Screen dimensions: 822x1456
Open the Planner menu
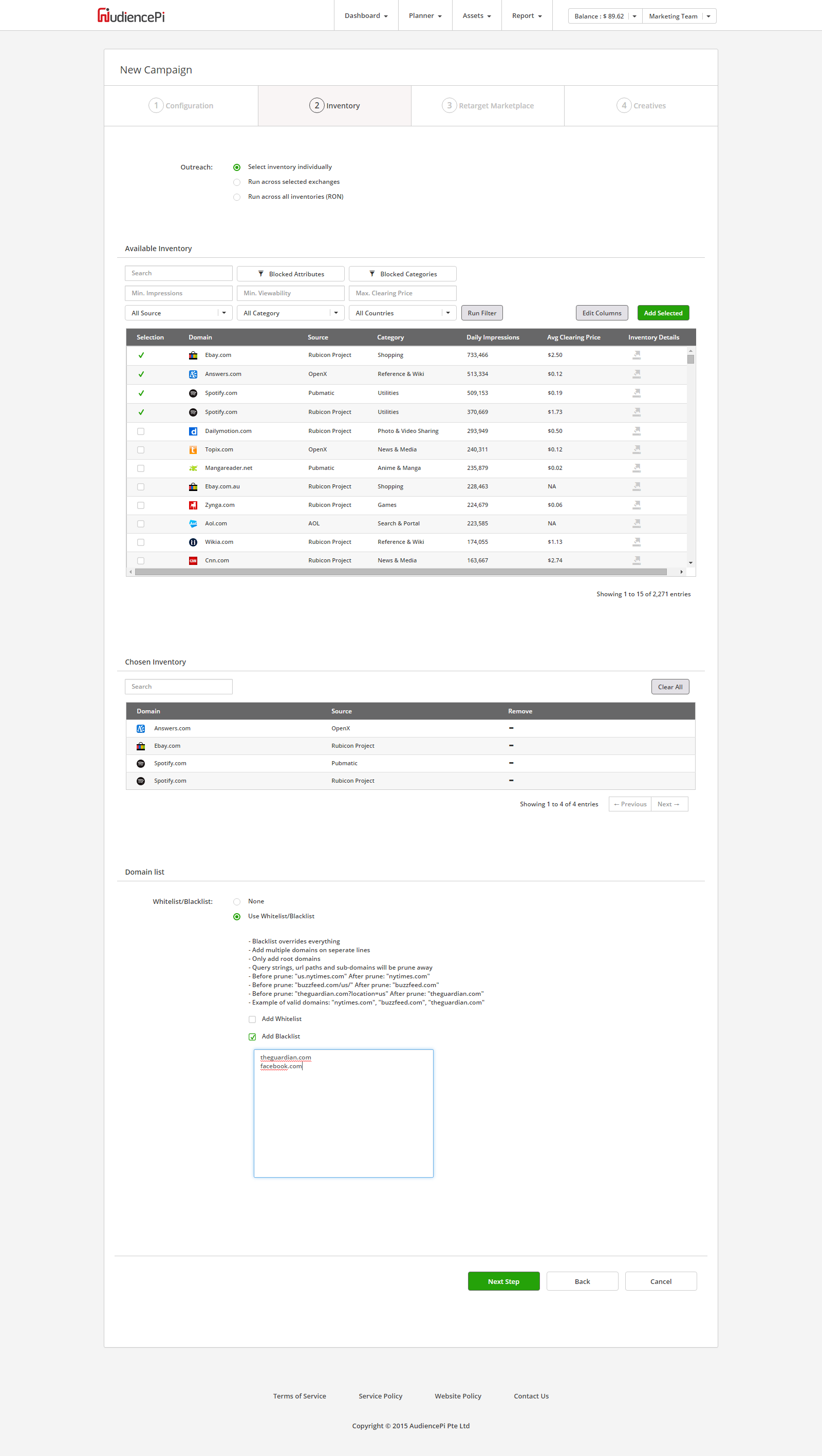(x=424, y=16)
